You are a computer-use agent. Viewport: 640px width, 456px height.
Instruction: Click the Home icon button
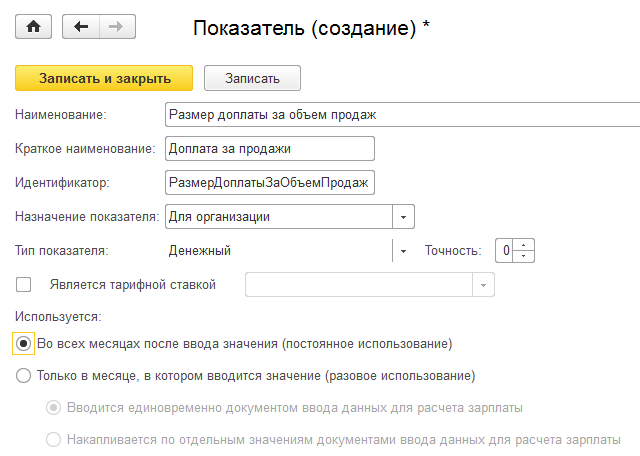pyautogui.click(x=31, y=27)
